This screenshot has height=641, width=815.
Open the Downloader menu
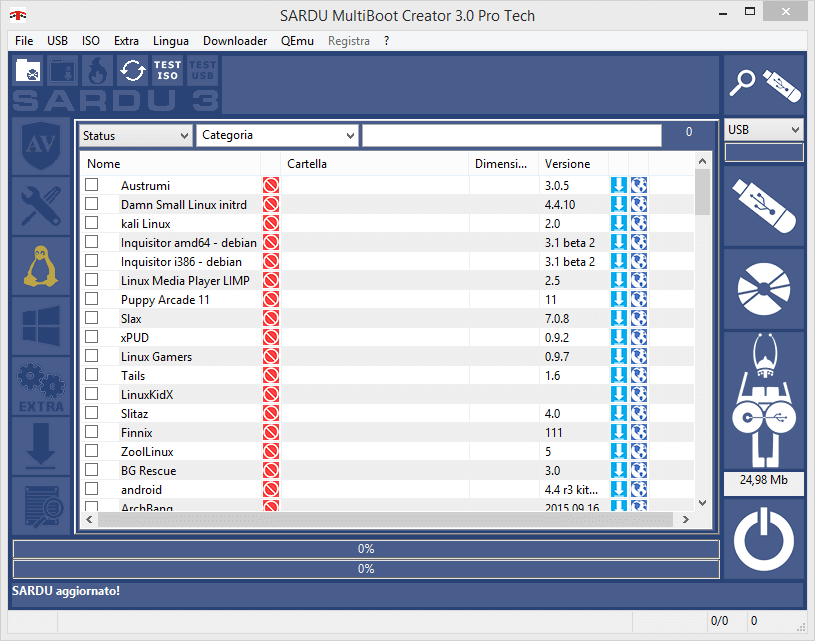click(235, 41)
